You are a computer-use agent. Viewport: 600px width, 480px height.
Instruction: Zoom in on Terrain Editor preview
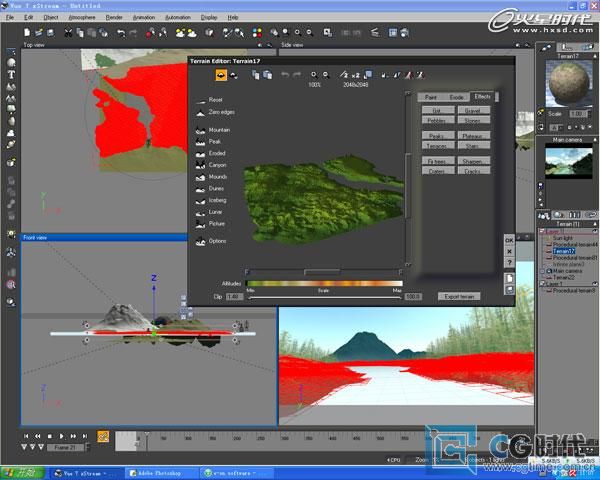click(313, 75)
